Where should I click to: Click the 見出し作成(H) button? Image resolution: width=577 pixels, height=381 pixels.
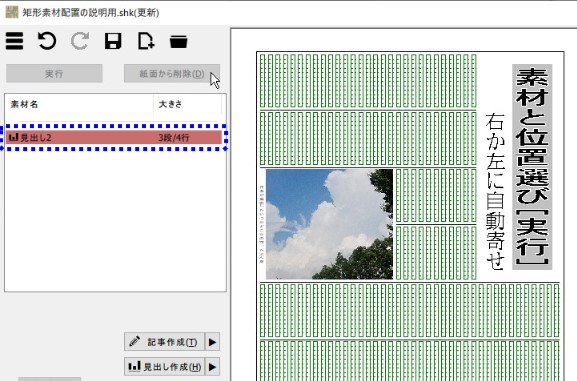pos(164,367)
